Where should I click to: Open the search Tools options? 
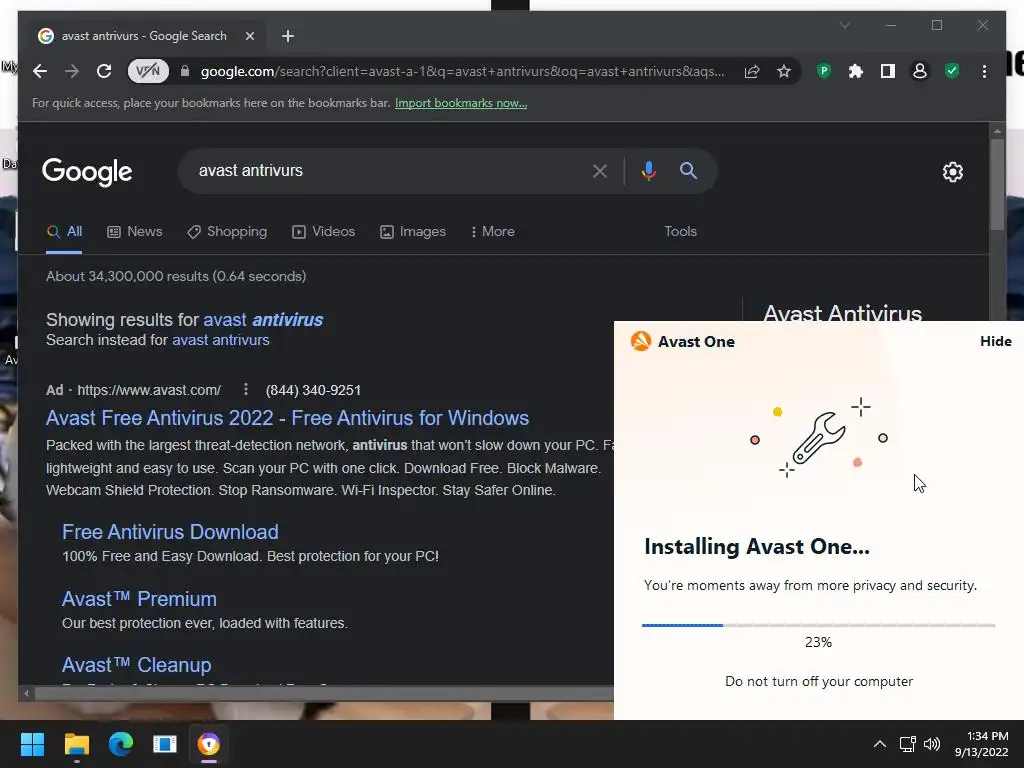click(x=680, y=231)
